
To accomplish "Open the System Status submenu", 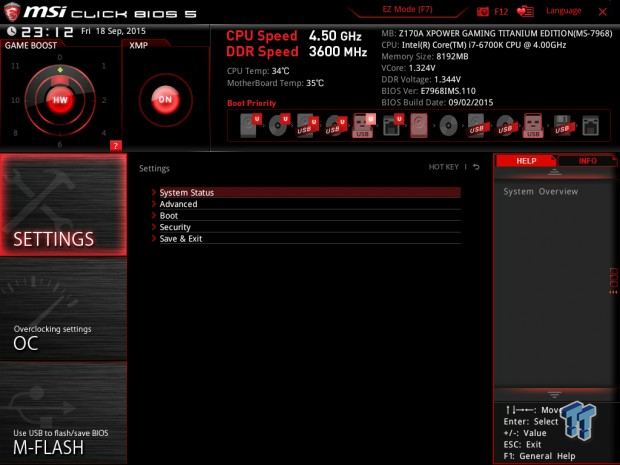I will coord(310,193).
